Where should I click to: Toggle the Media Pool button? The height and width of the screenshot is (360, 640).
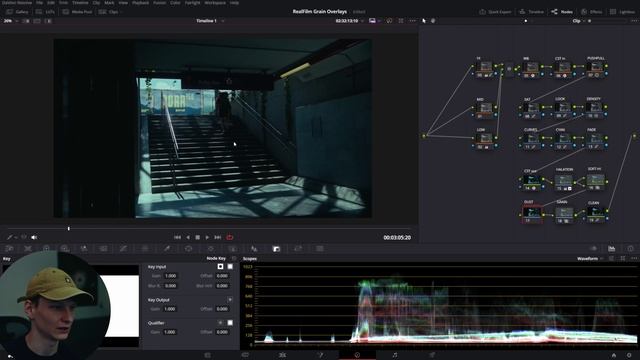click(x=77, y=12)
